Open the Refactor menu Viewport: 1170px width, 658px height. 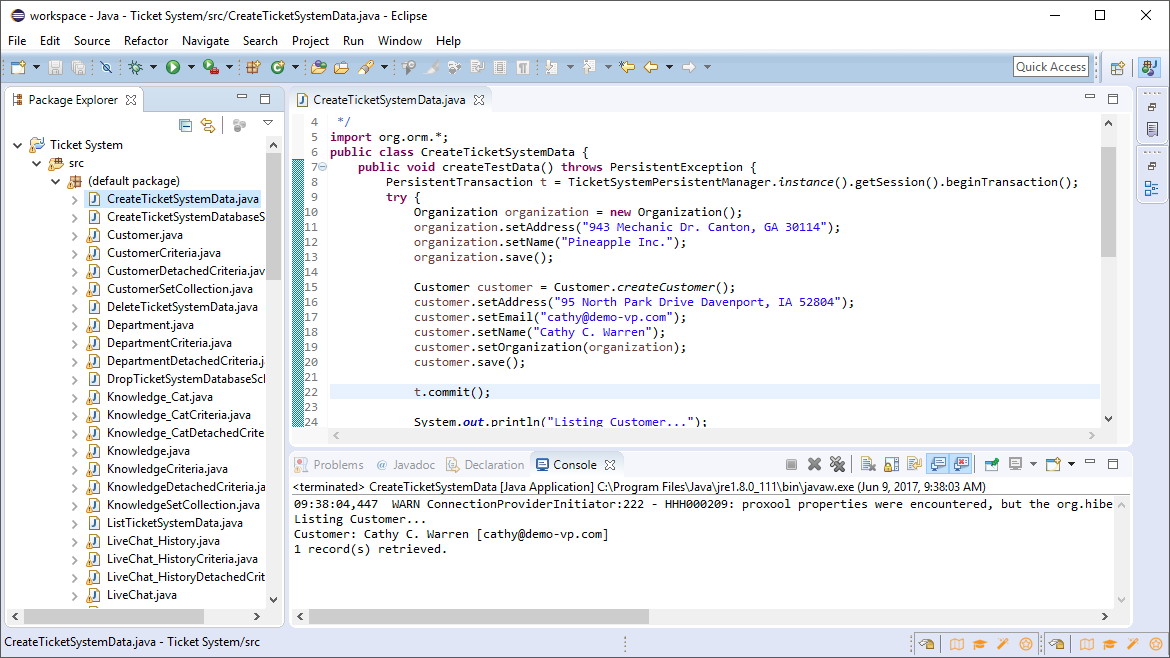point(146,41)
